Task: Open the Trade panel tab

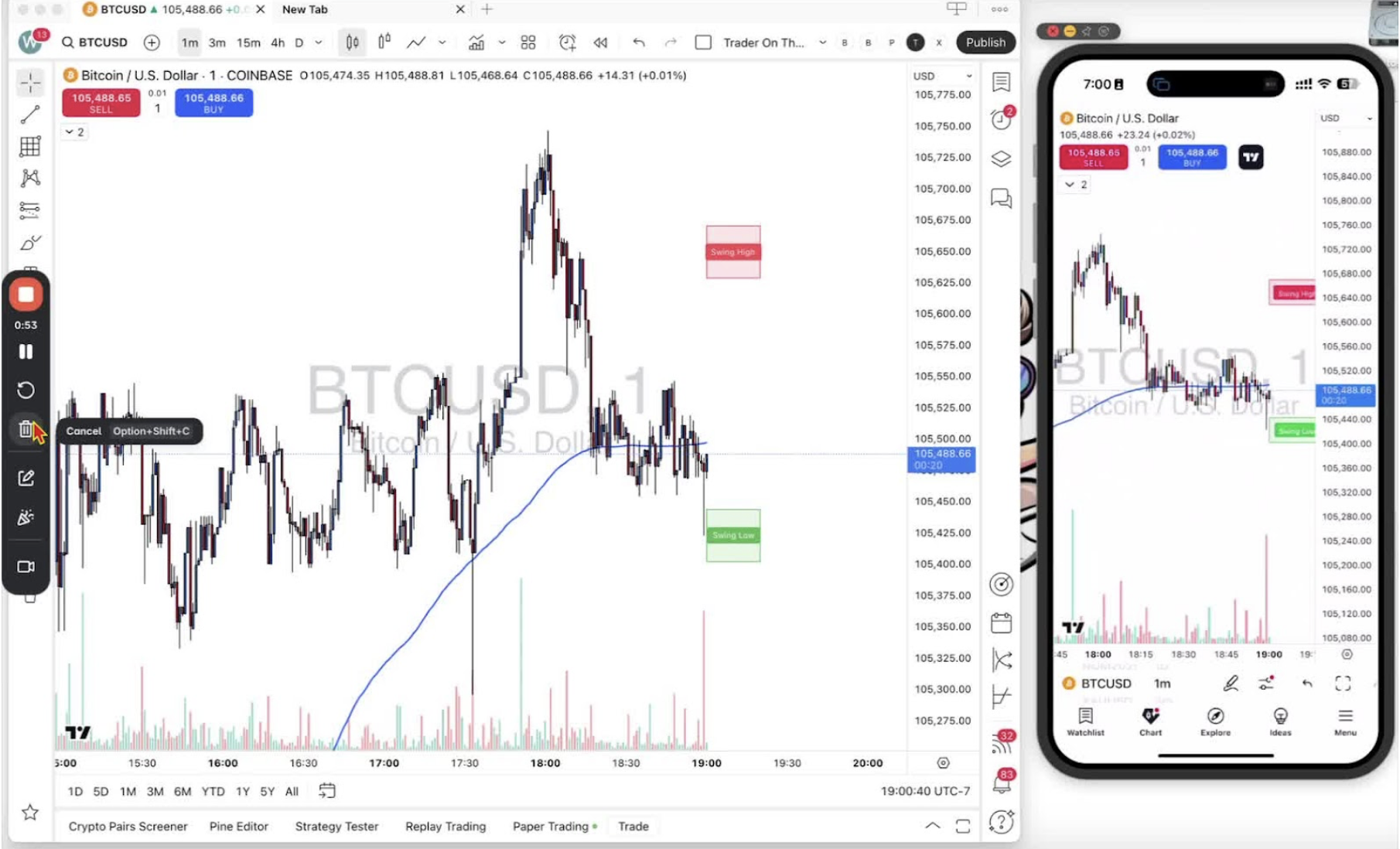Action: (633, 827)
